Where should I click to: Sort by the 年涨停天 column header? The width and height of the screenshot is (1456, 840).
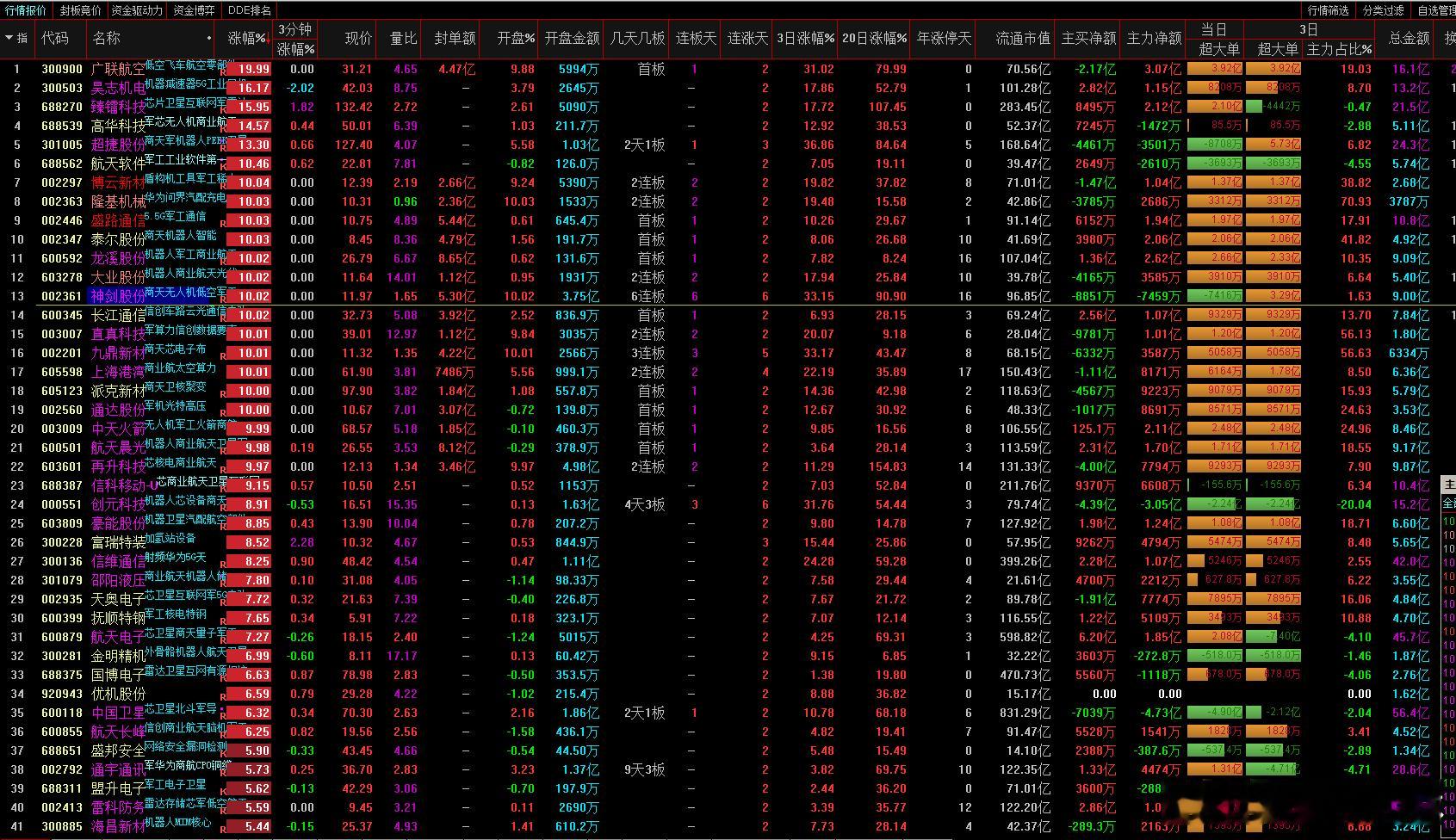coord(945,39)
